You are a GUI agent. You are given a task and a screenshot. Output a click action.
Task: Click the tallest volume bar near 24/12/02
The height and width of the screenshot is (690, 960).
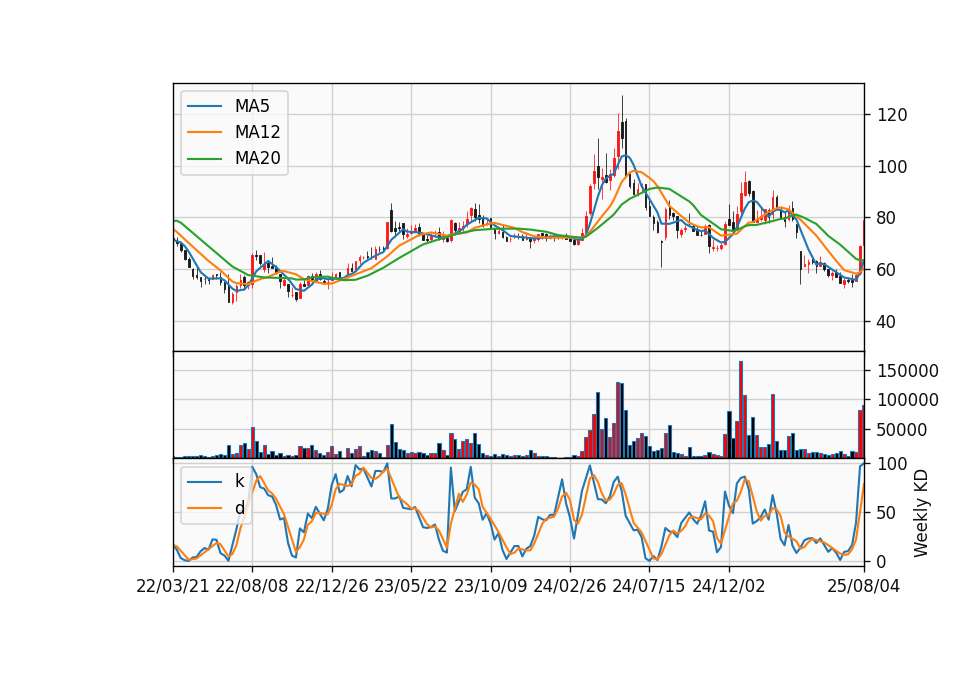[x=741, y=410]
